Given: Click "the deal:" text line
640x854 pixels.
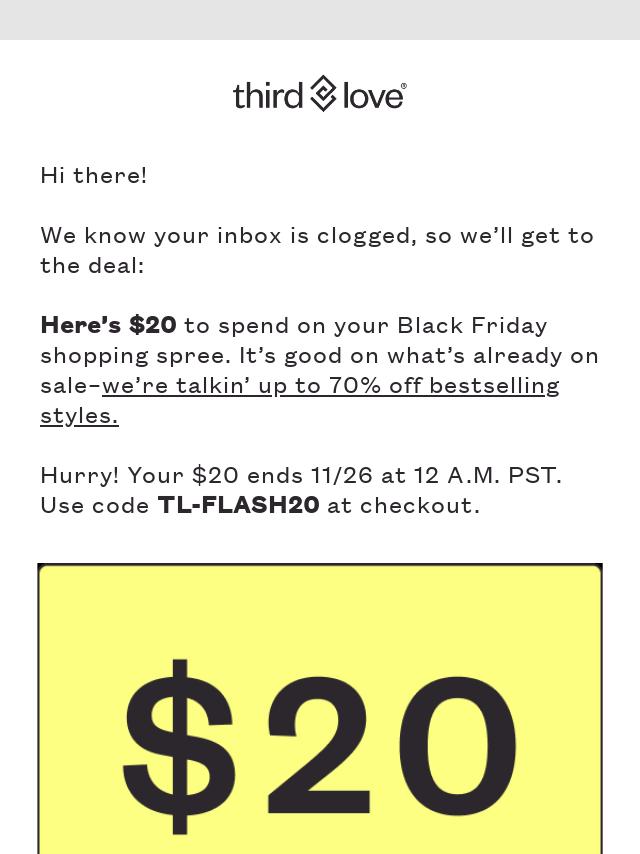Looking at the screenshot, I should [x=92, y=265].
